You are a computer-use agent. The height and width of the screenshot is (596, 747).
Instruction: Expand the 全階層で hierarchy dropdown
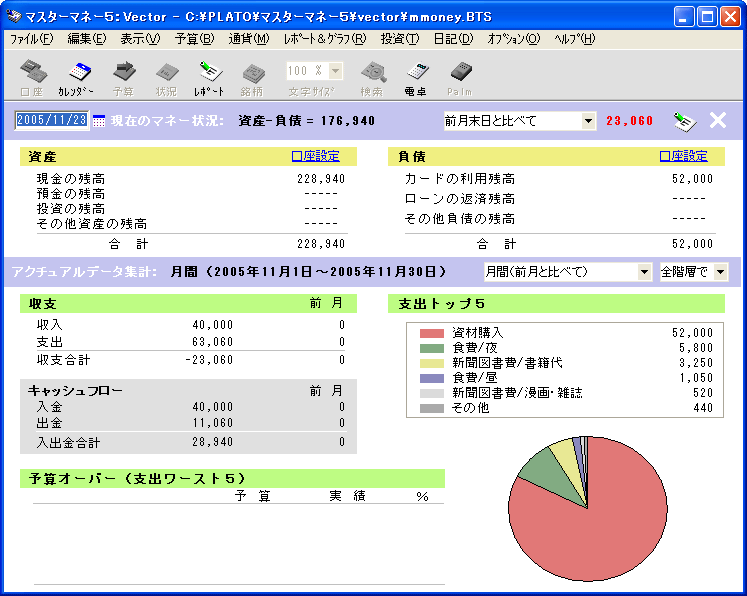[720, 272]
